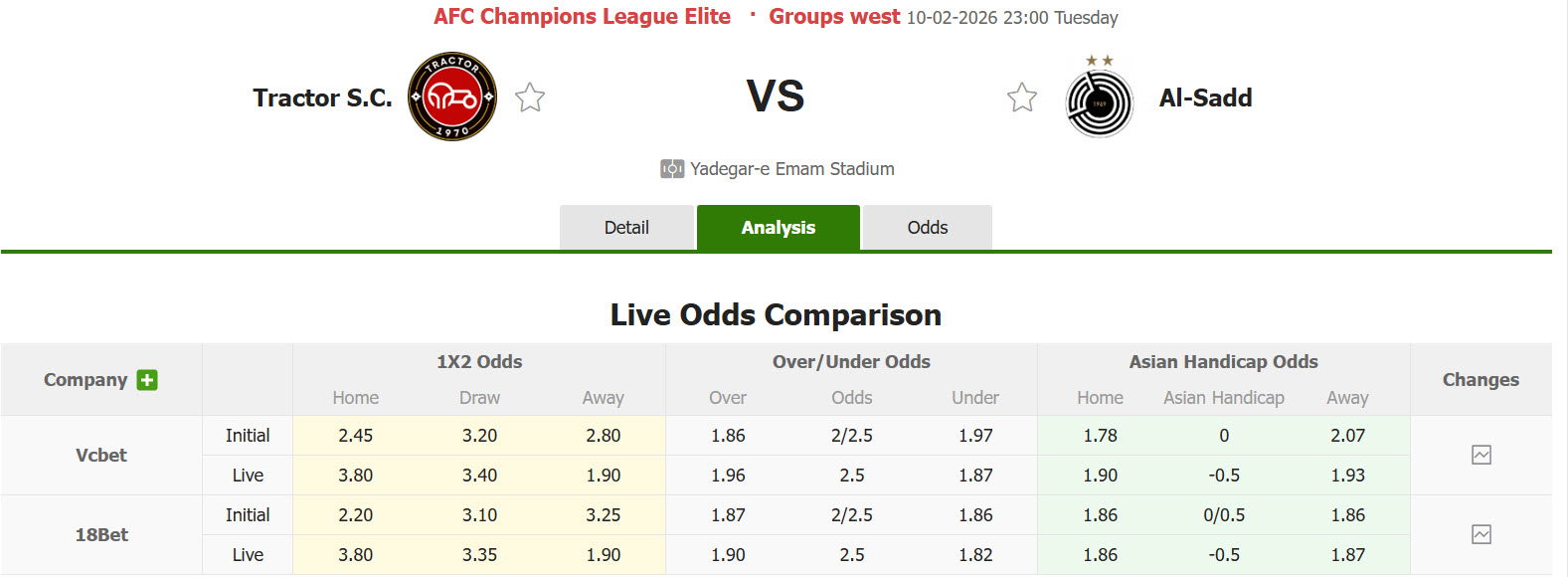Viewport: 1568px width, 577px height.
Task: Click the stadium icon beside Yadegar-e Emam
Action: click(x=672, y=169)
